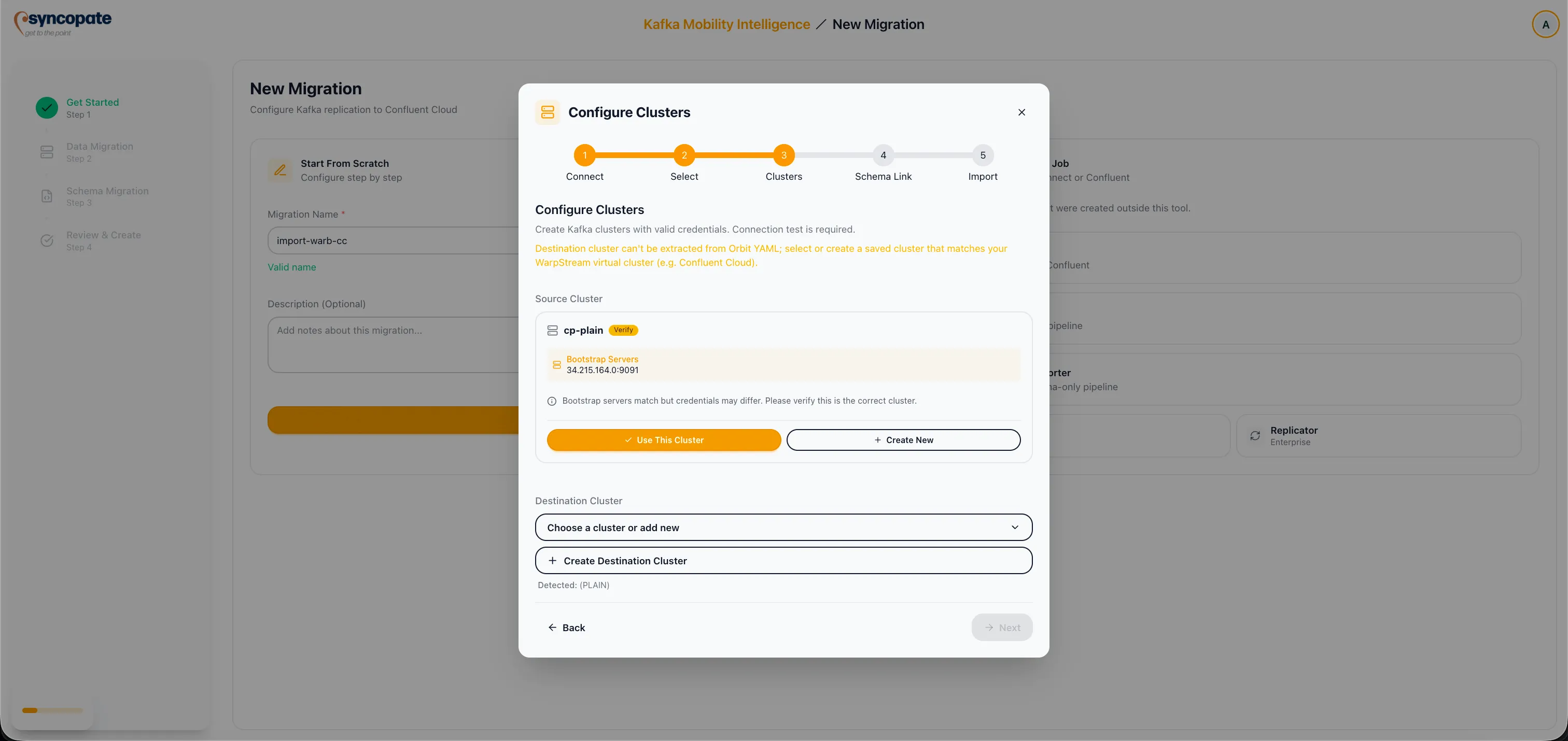Click the Review & Create checkmark icon

[47, 240]
